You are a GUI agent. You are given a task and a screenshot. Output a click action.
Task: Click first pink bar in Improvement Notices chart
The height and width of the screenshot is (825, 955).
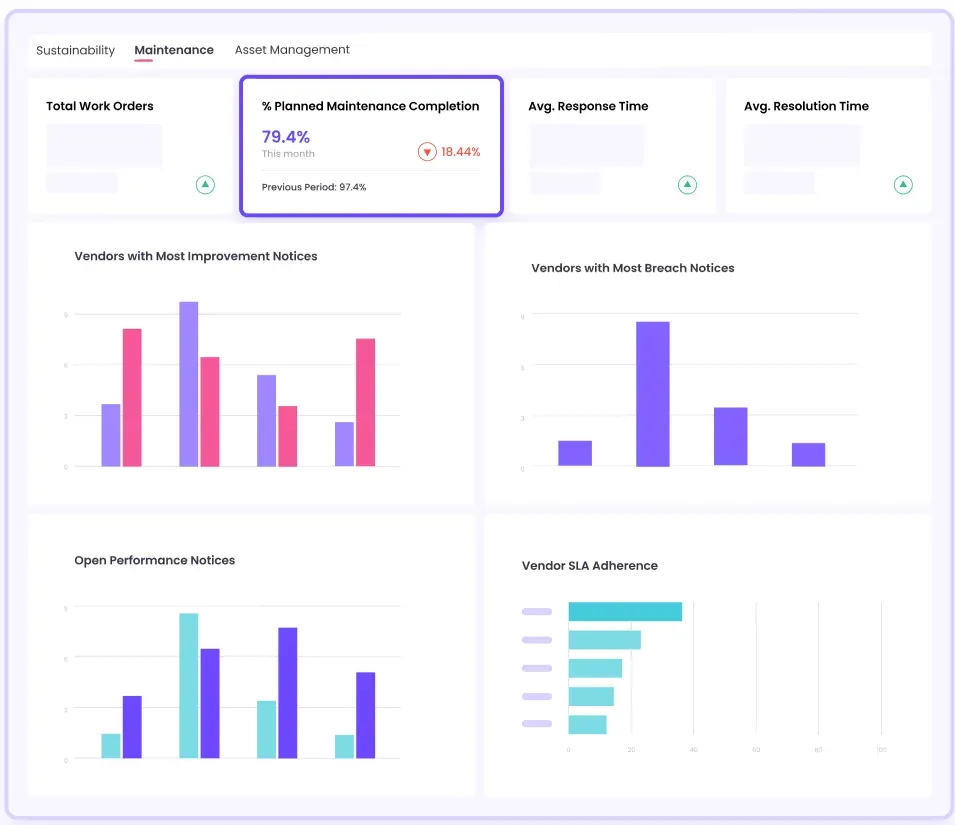[x=132, y=397]
